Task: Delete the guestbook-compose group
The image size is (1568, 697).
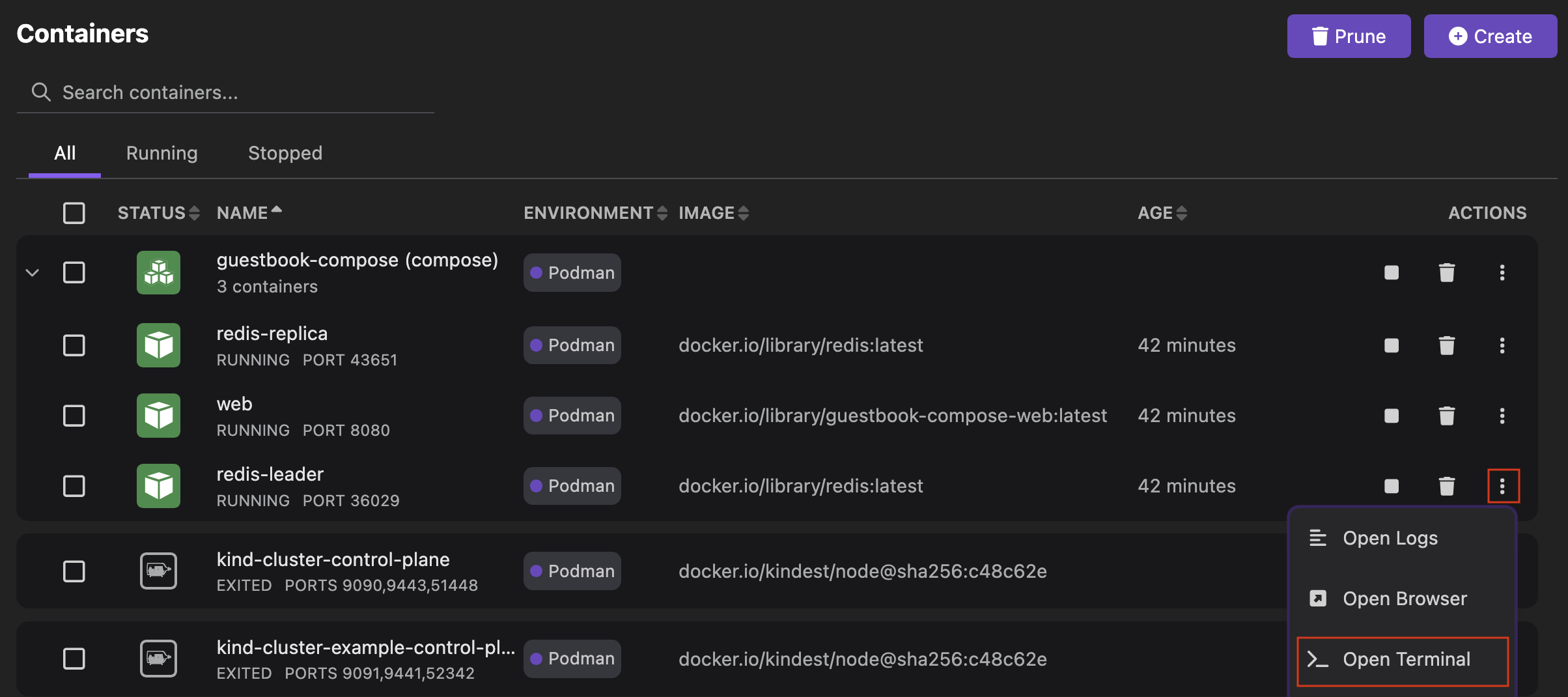Action: (1446, 272)
